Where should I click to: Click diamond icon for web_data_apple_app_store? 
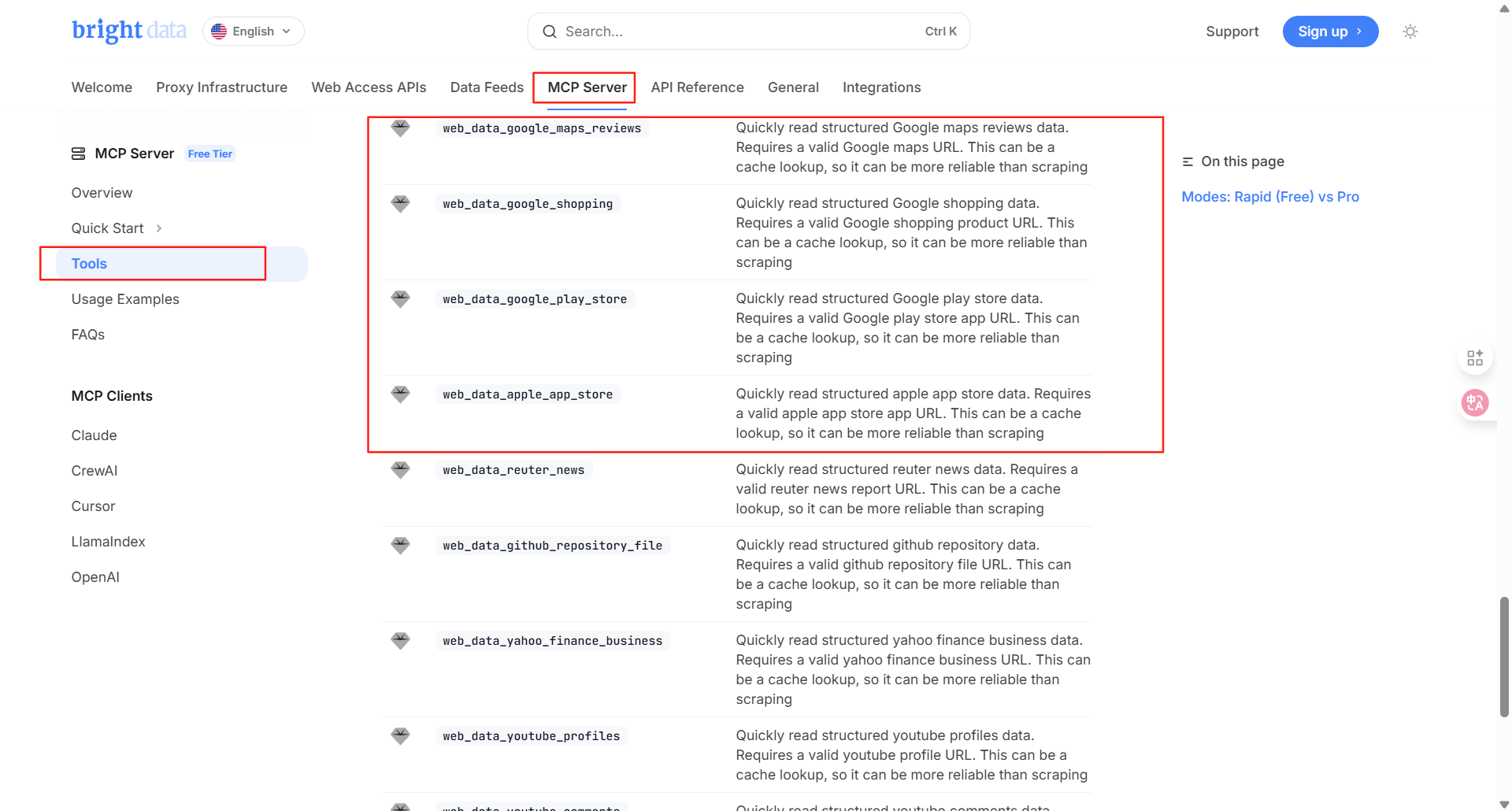tap(400, 394)
